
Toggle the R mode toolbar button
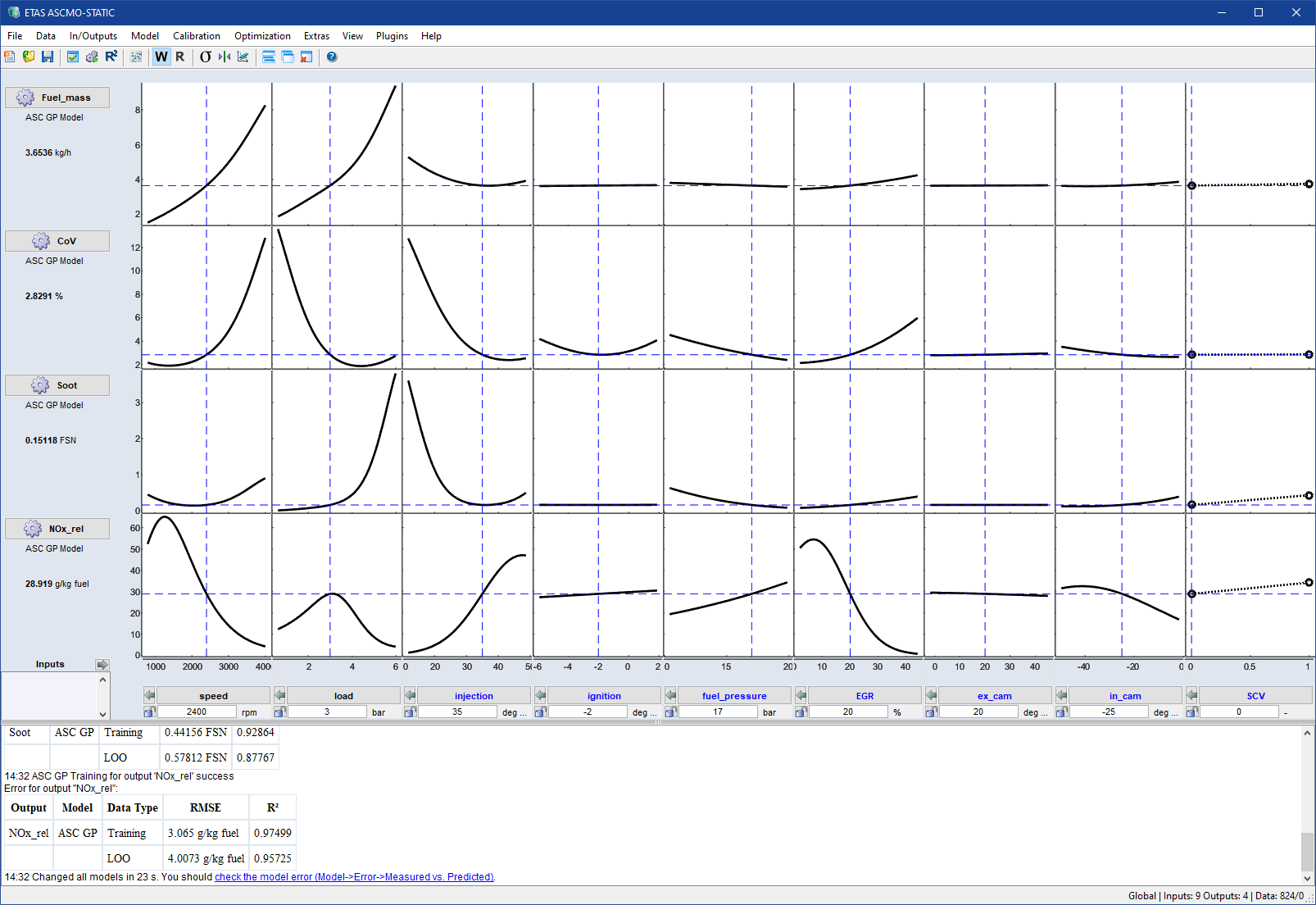click(x=180, y=57)
